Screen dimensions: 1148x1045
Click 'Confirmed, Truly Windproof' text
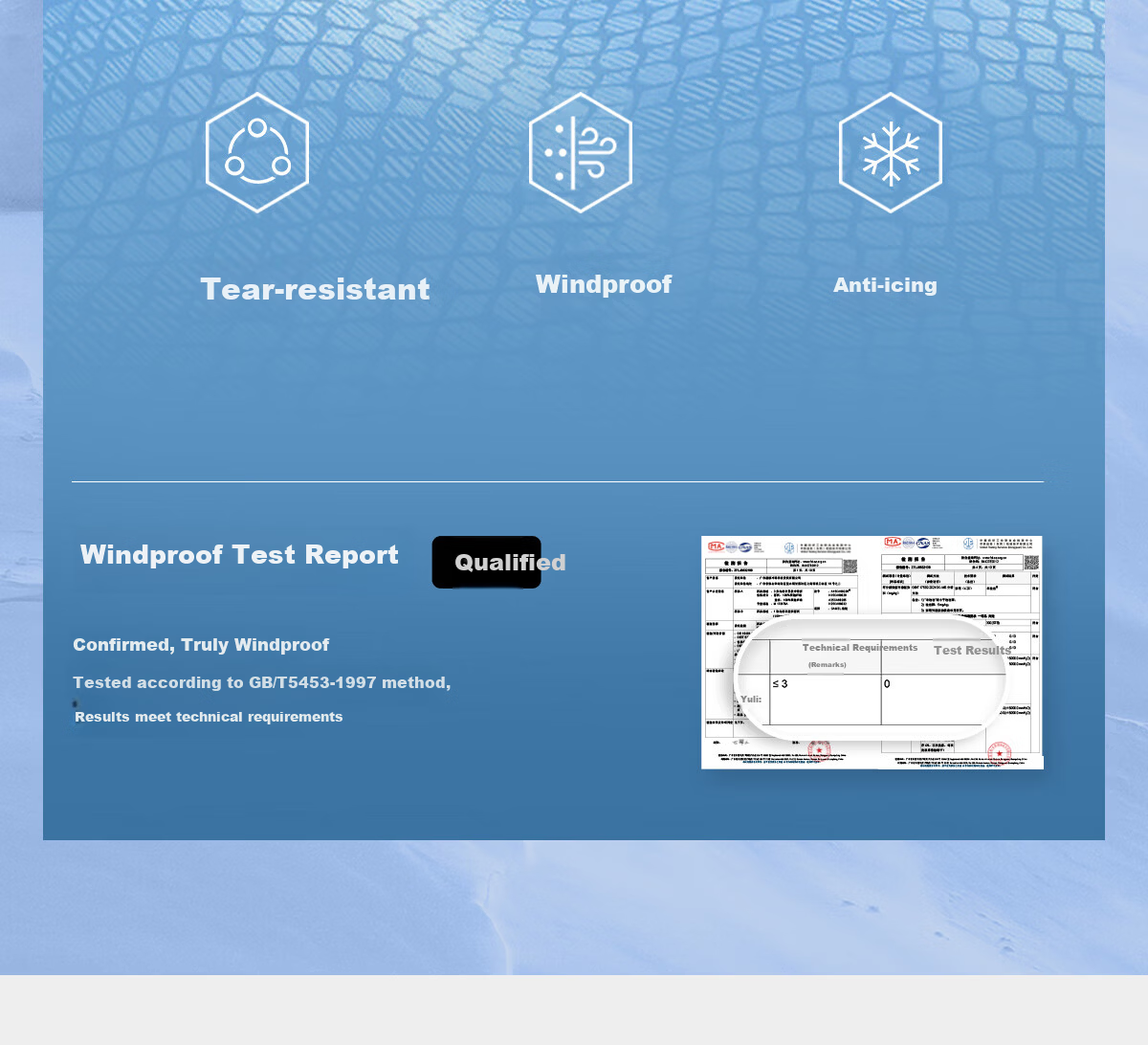point(201,645)
